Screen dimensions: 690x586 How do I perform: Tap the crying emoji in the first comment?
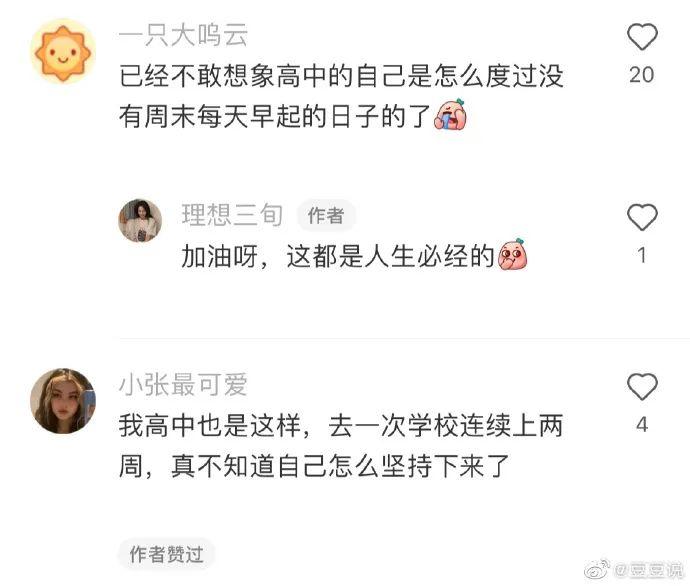pos(451,114)
